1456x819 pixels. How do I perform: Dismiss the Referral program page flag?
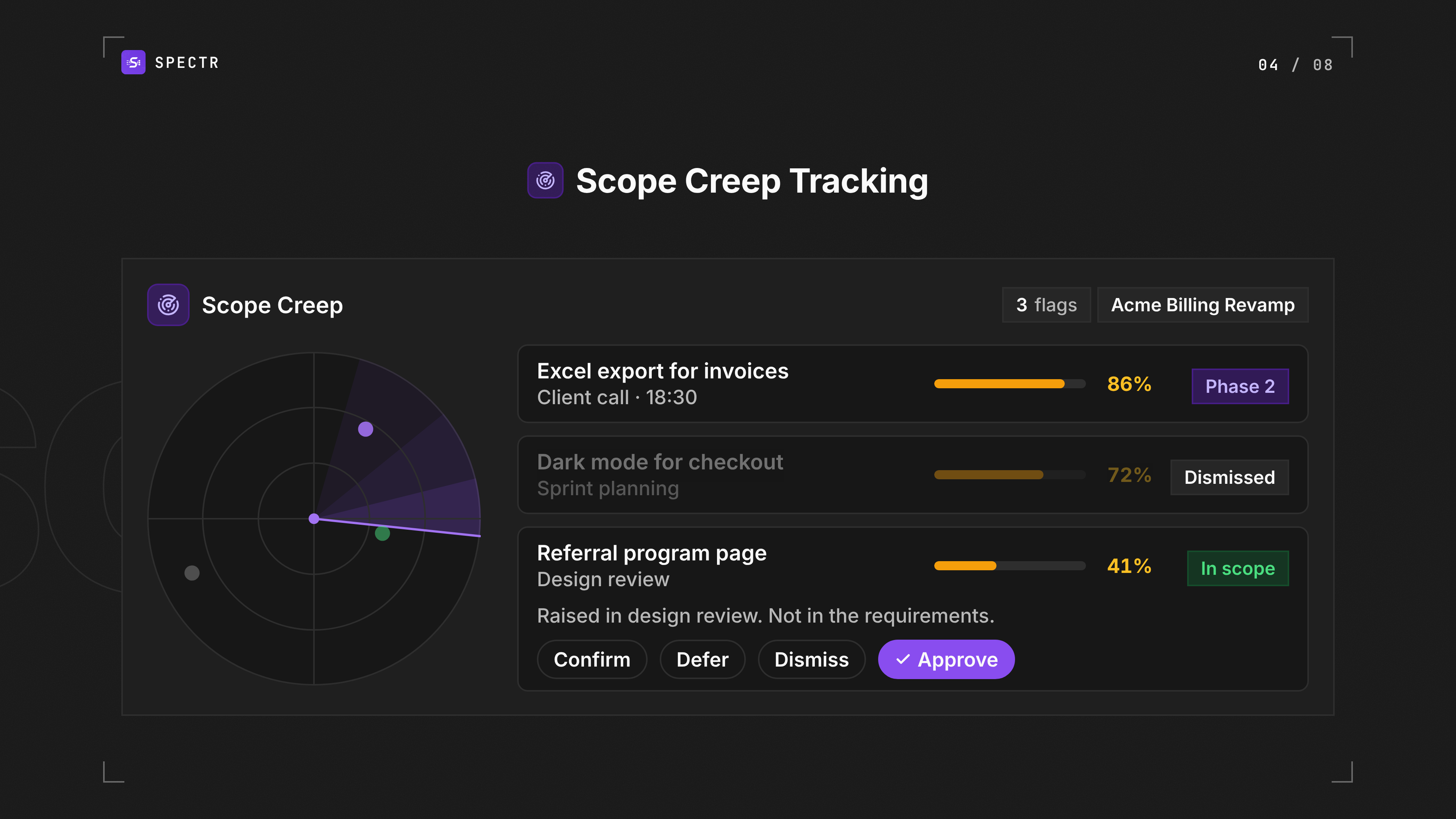tap(811, 659)
